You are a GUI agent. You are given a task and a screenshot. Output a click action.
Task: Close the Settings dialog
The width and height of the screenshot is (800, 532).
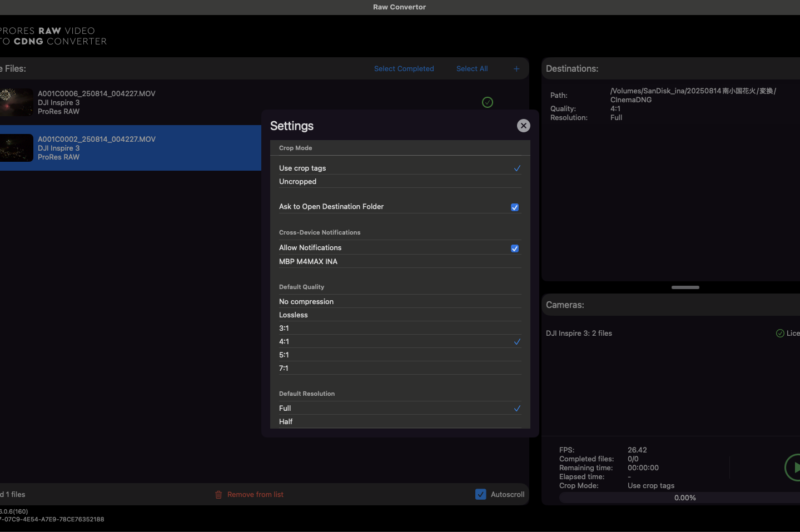click(523, 125)
